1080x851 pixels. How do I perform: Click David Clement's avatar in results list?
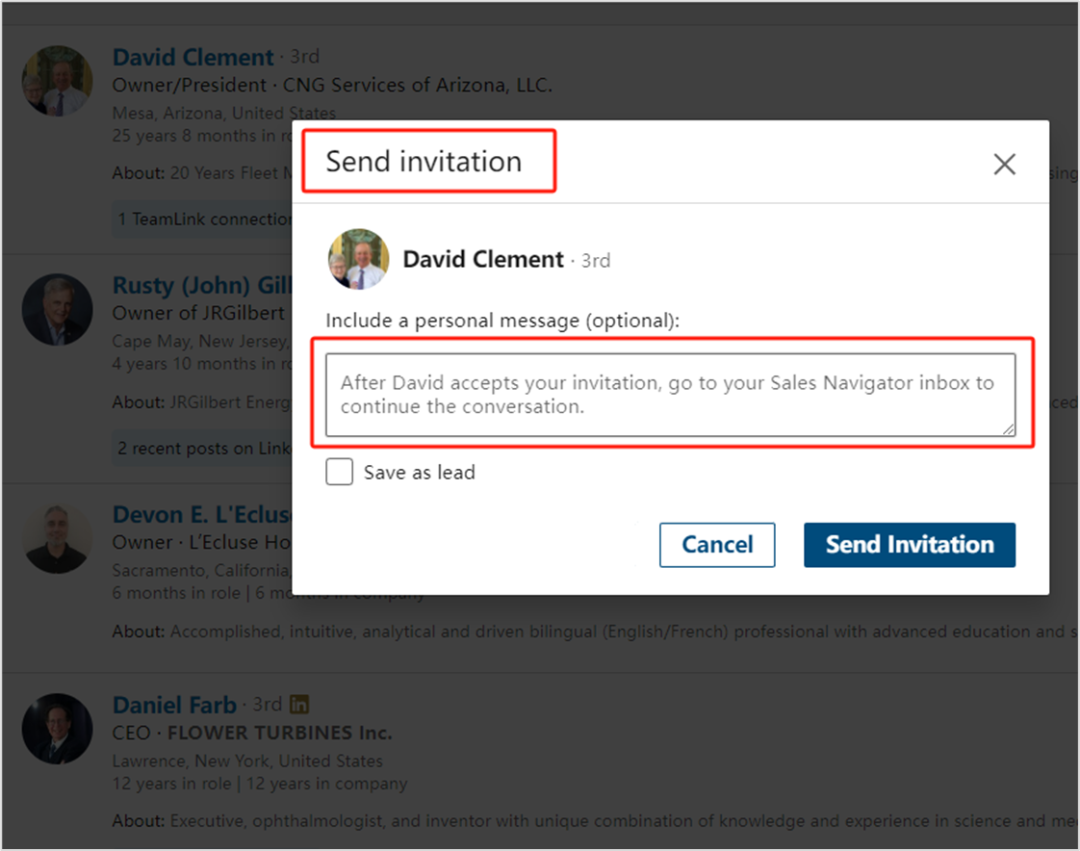[58, 81]
